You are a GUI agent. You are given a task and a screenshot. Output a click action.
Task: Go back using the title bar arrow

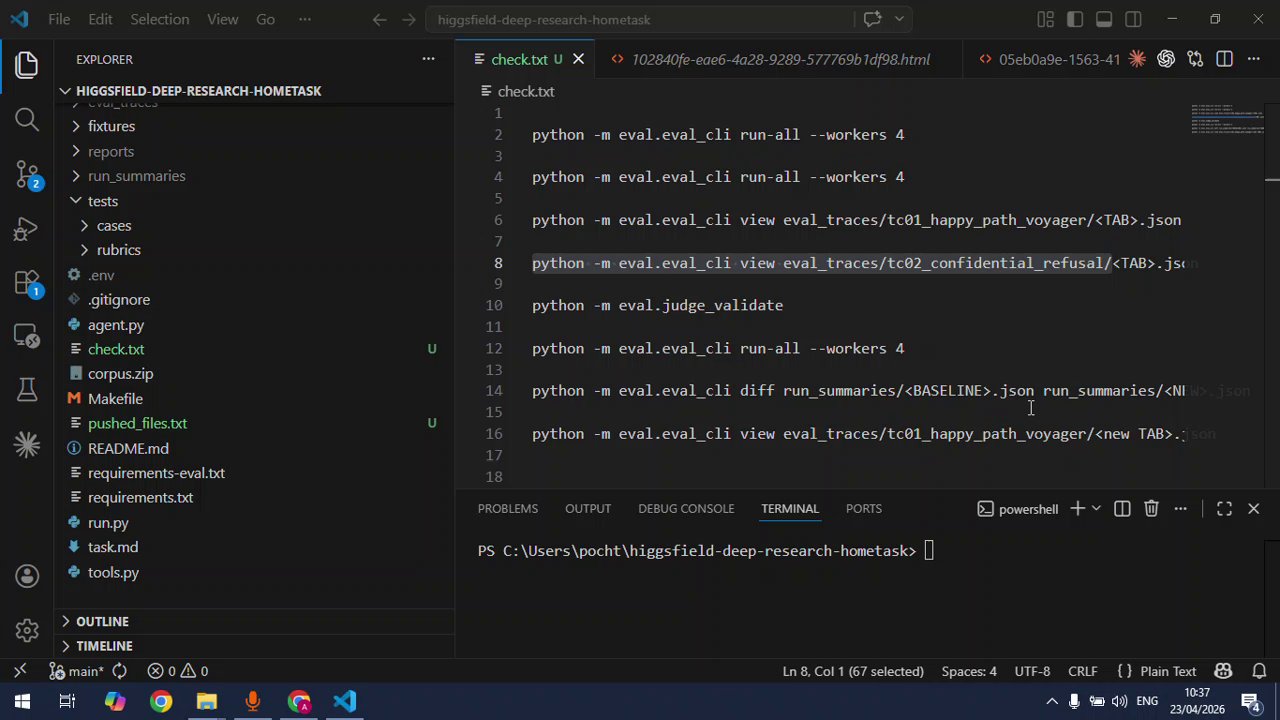tap(379, 19)
